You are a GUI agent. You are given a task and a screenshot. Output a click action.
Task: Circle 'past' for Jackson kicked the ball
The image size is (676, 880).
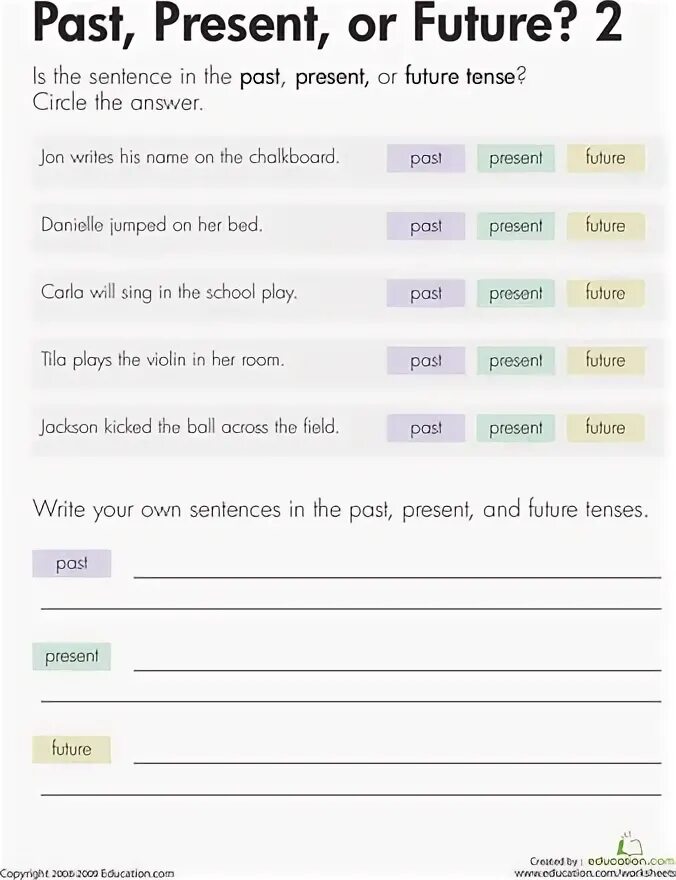(426, 428)
